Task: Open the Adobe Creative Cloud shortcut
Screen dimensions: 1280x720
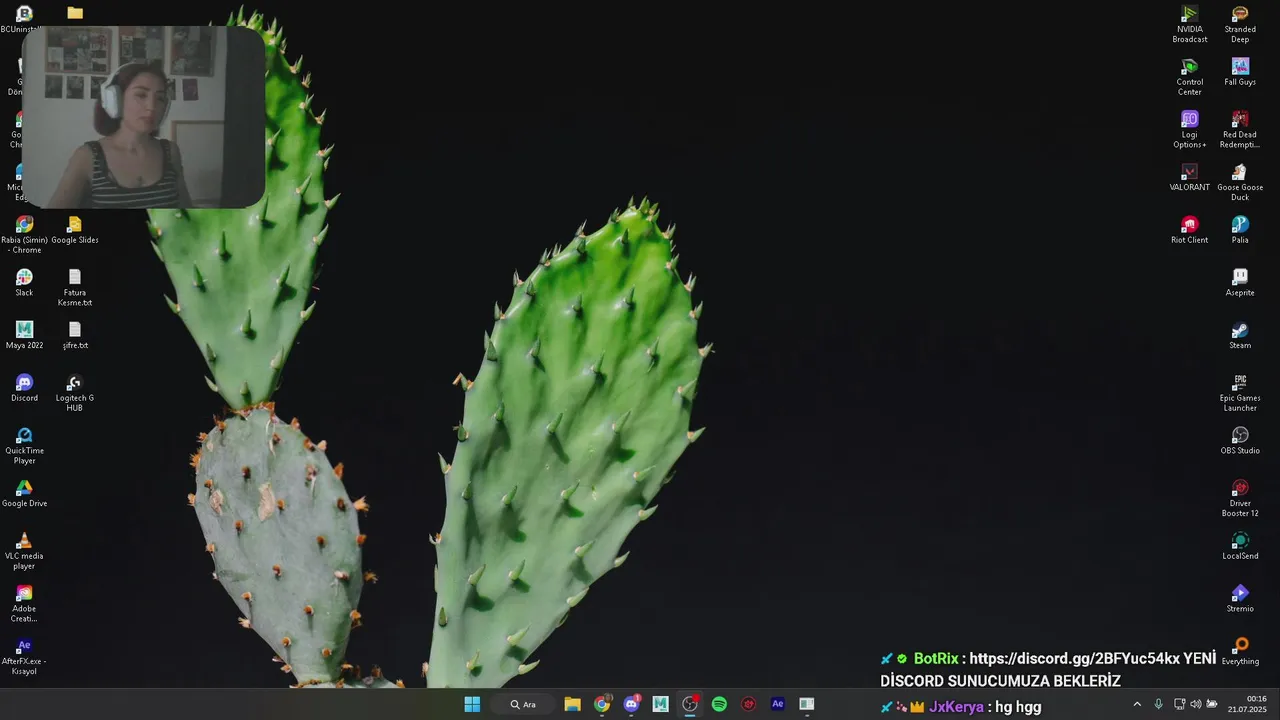Action: click(x=24, y=604)
